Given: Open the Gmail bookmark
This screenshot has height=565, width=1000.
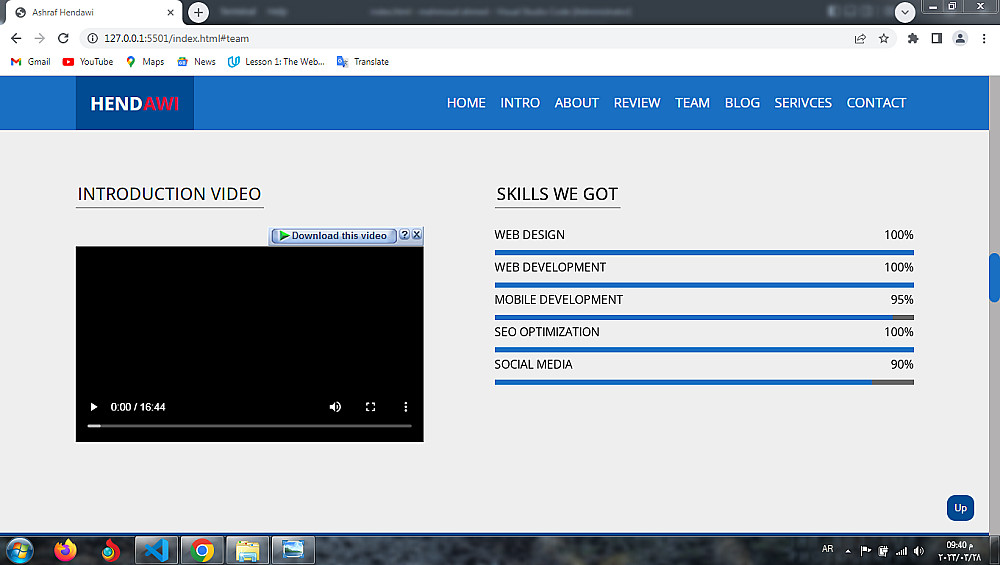Looking at the screenshot, I should [31, 62].
